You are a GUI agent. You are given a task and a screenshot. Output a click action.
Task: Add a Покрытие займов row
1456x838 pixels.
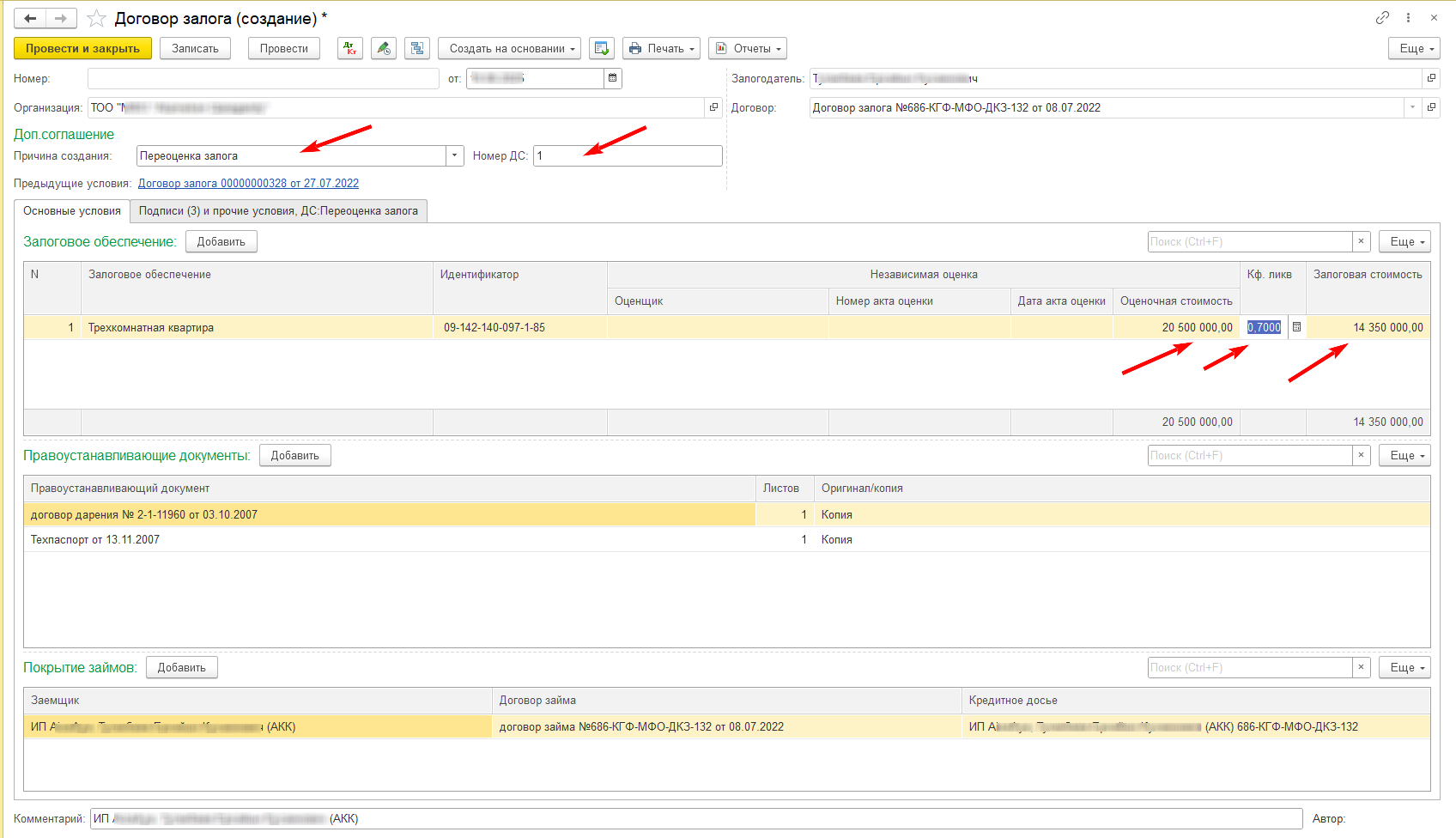pyautogui.click(x=182, y=667)
